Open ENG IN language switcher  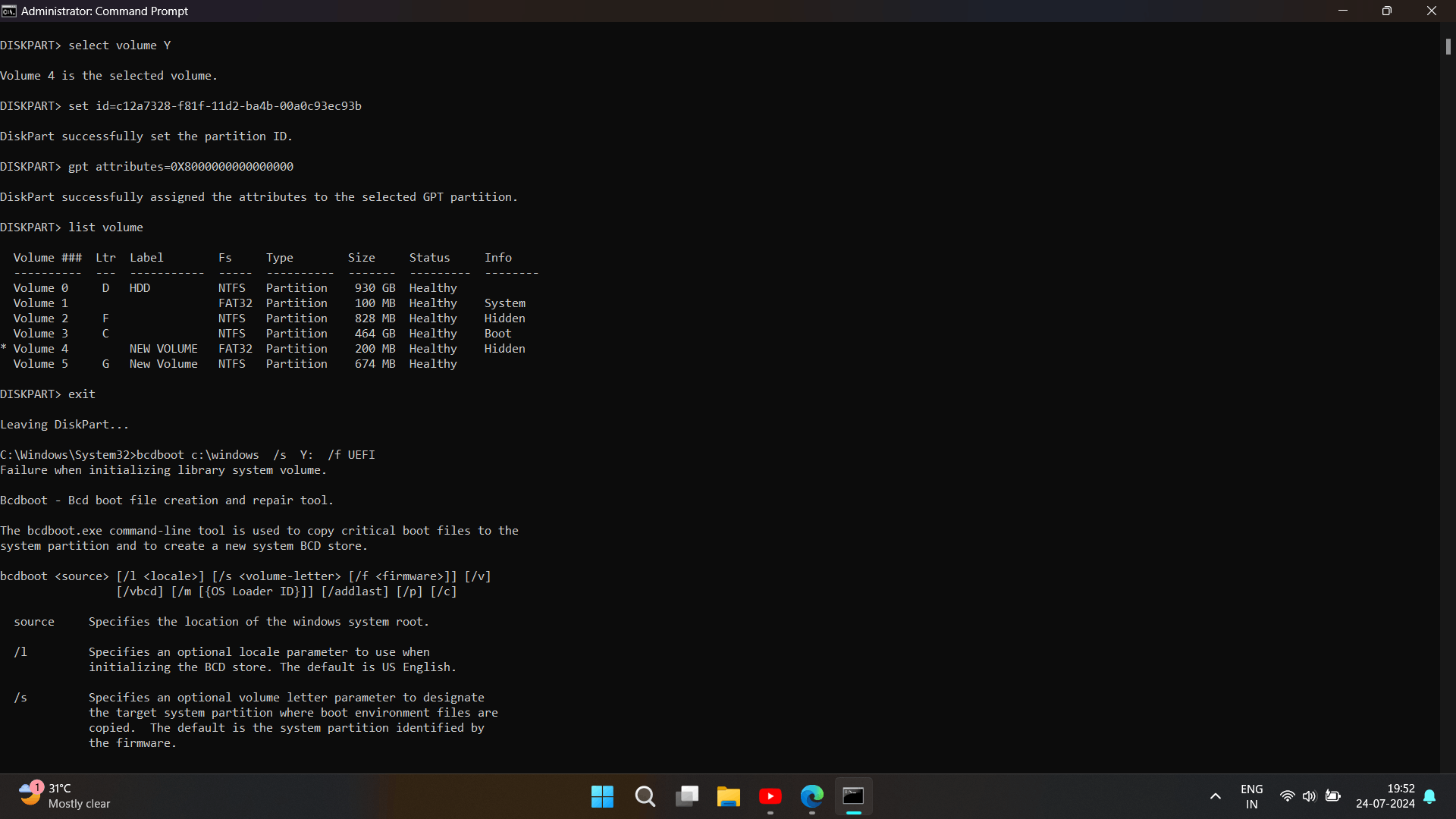coord(1252,796)
